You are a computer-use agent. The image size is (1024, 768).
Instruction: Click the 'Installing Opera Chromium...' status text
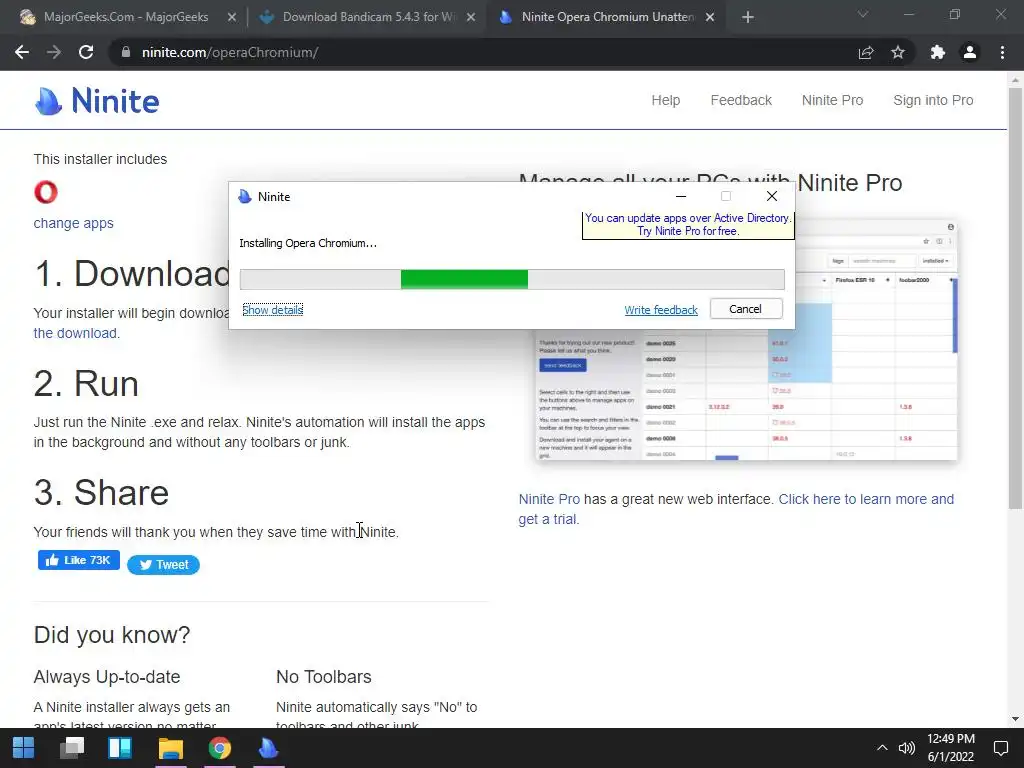pyautogui.click(x=308, y=243)
